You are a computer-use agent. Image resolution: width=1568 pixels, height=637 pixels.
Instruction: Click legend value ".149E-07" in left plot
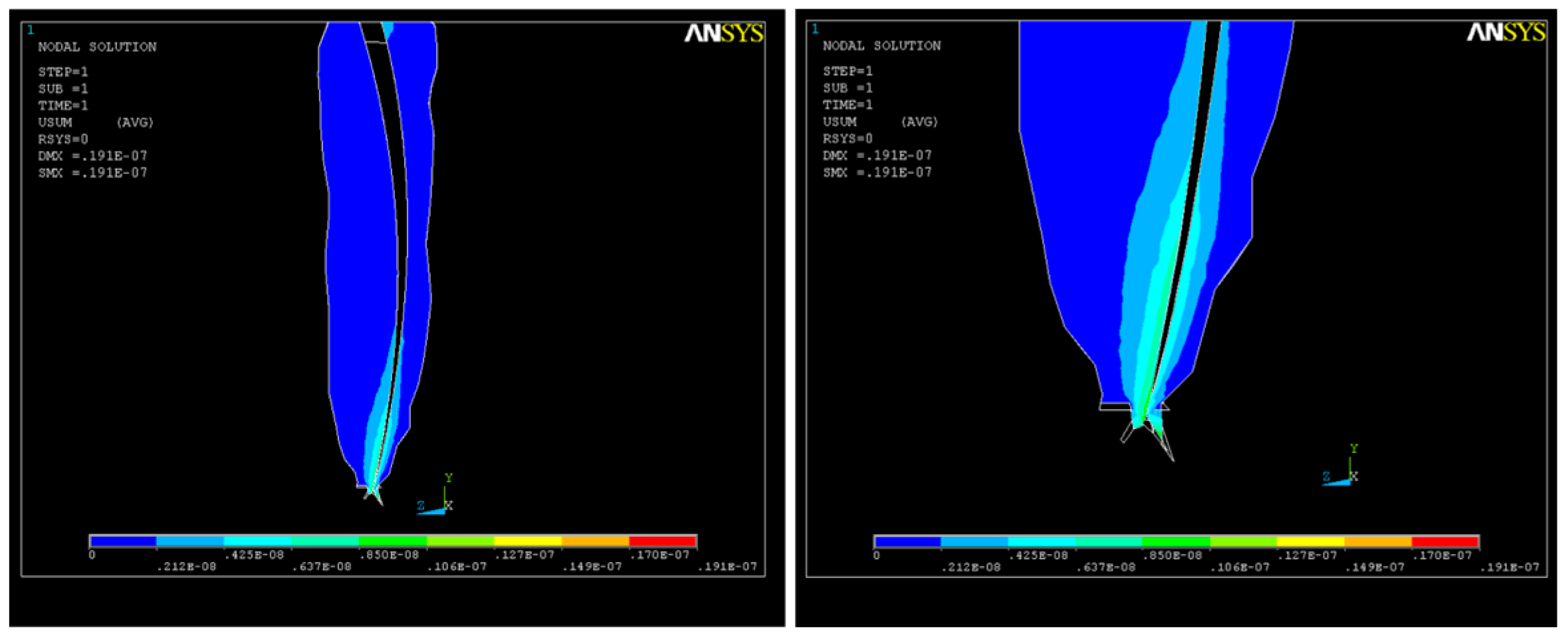click(x=592, y=567)
